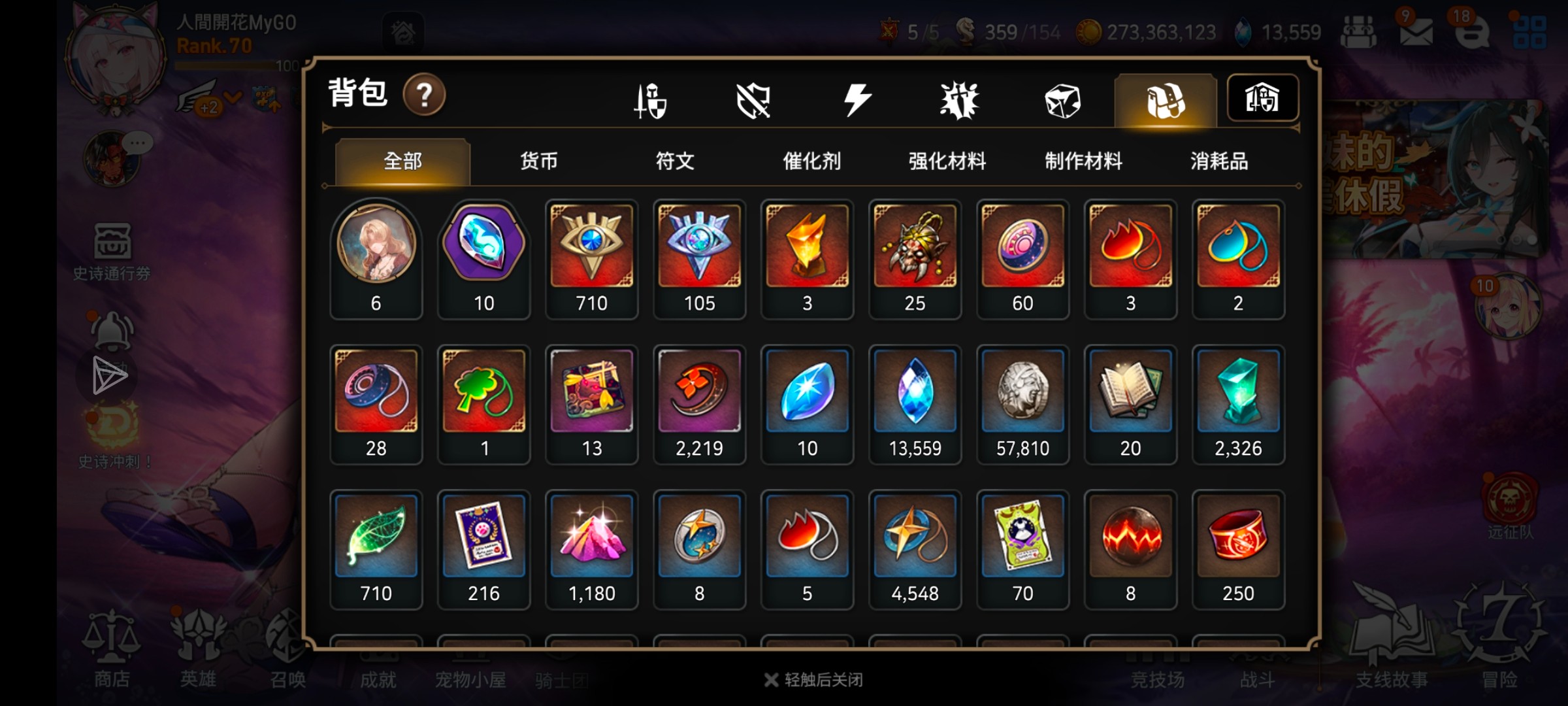Select the weapon and shield equipment icon
Screen dimensions: 1568x706
point(650,101)
